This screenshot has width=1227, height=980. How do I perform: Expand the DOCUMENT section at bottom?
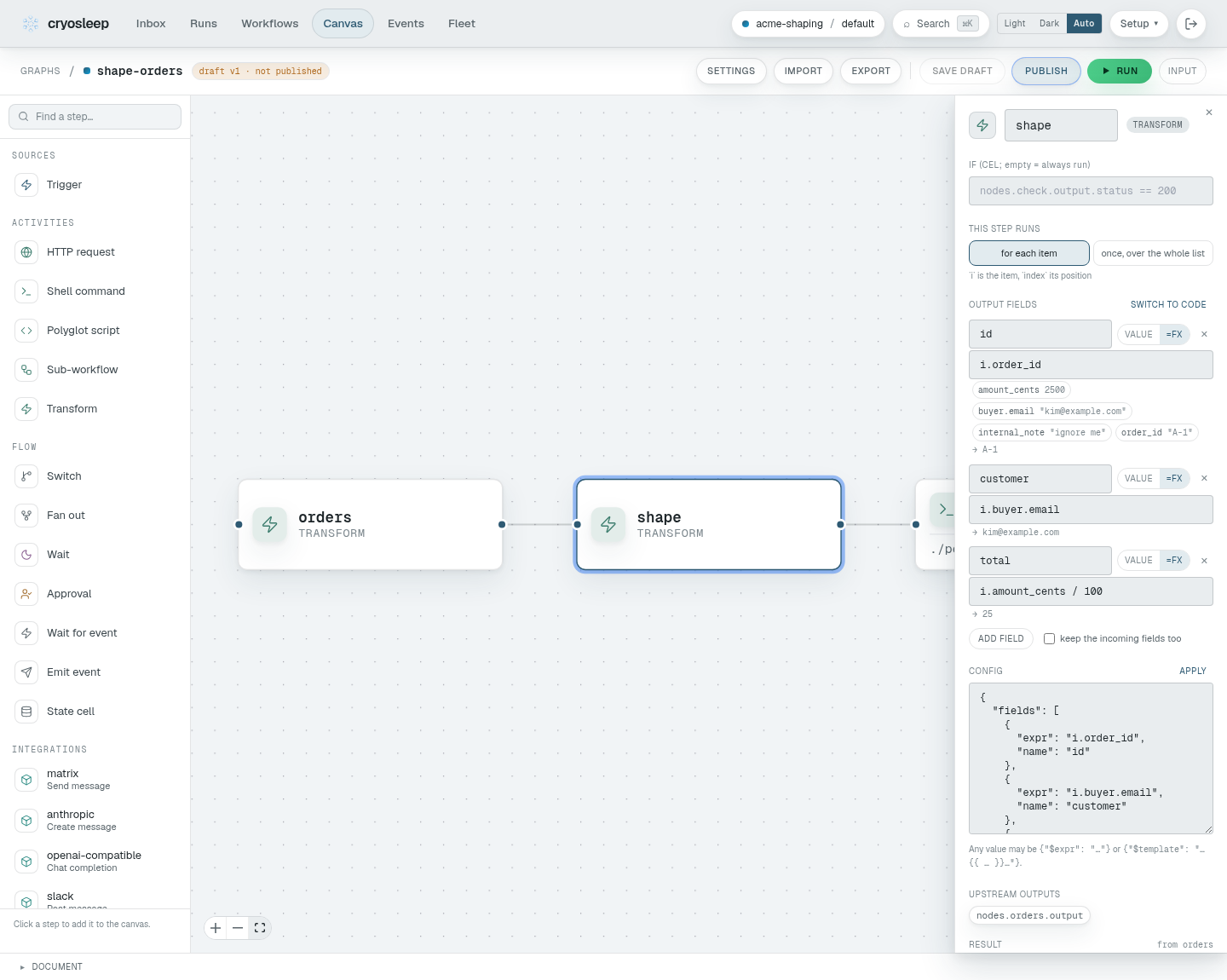point(51,967)
